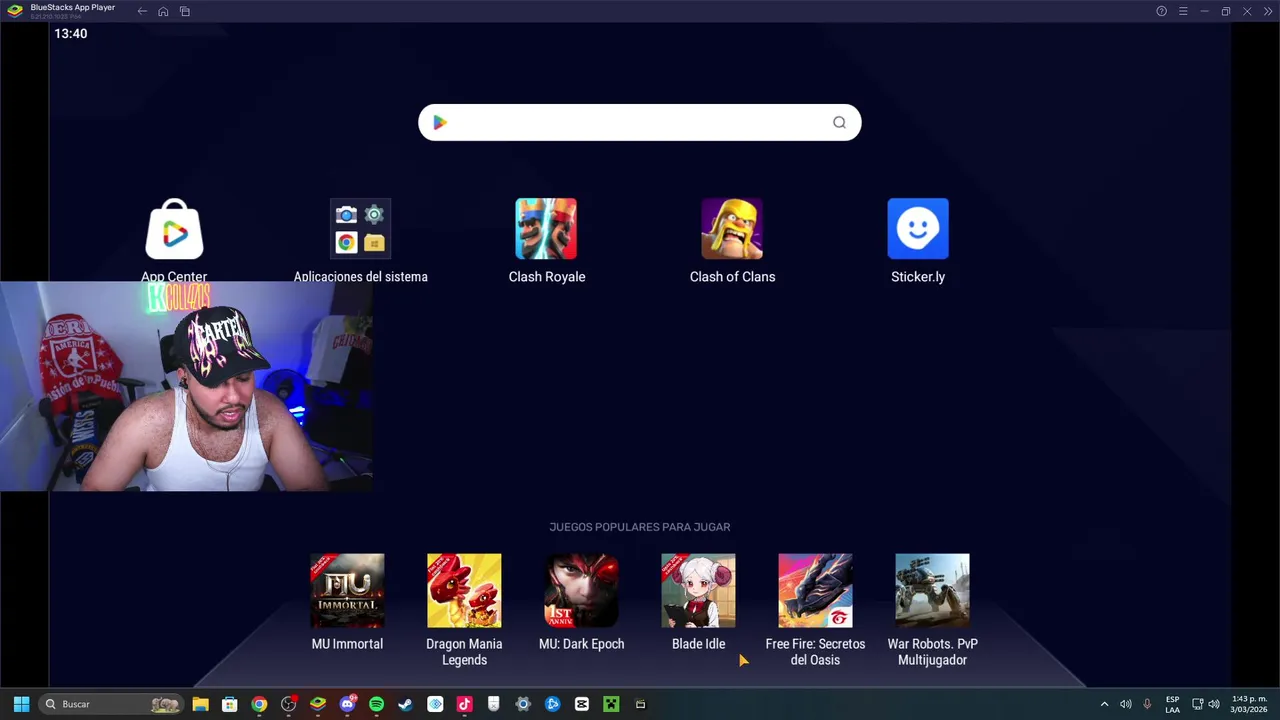Click the Google Play search field
The image size is (1280, 720).
tap(640, 122)
